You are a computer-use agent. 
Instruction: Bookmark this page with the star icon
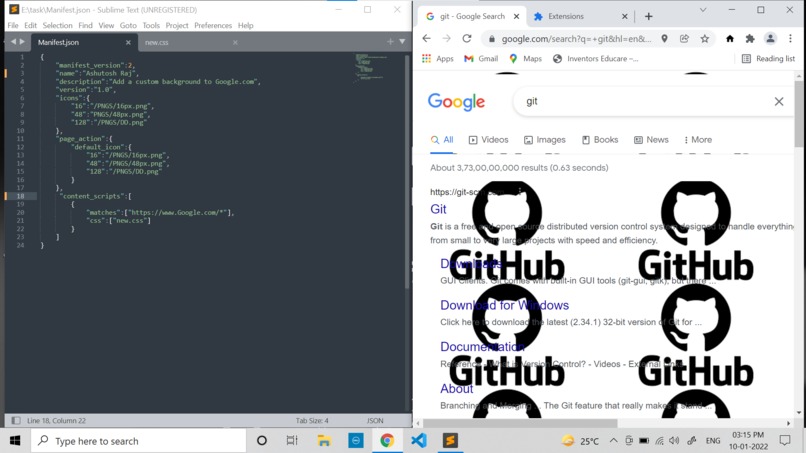(x=705, y=39)
